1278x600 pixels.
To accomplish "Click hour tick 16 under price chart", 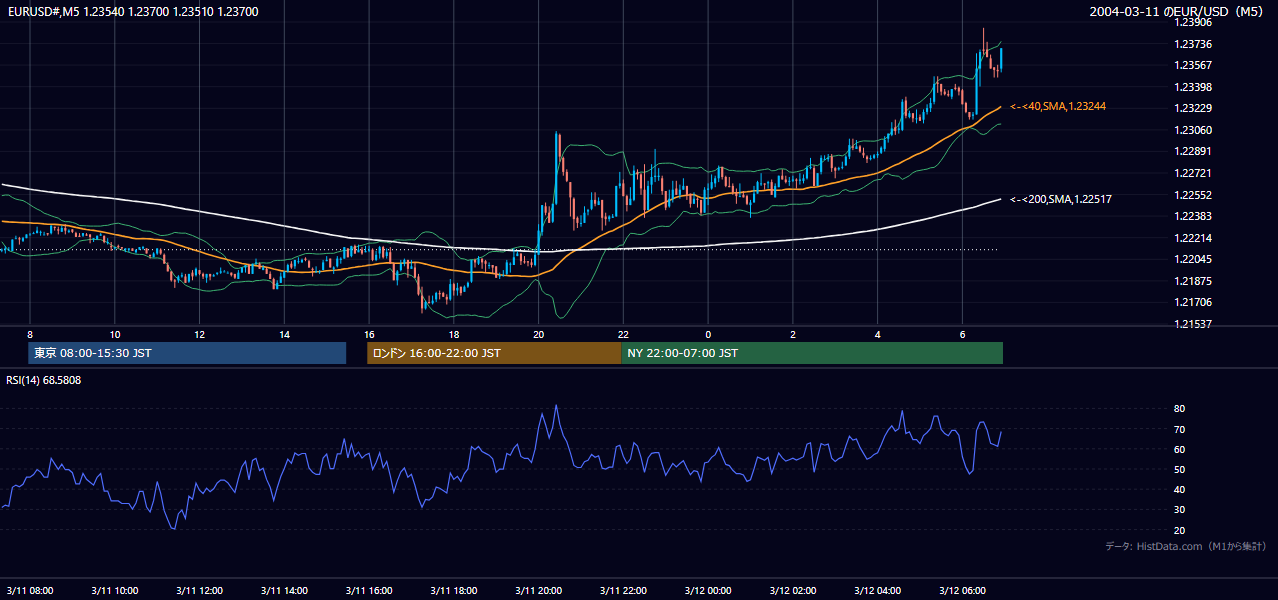I will [369, 334].
